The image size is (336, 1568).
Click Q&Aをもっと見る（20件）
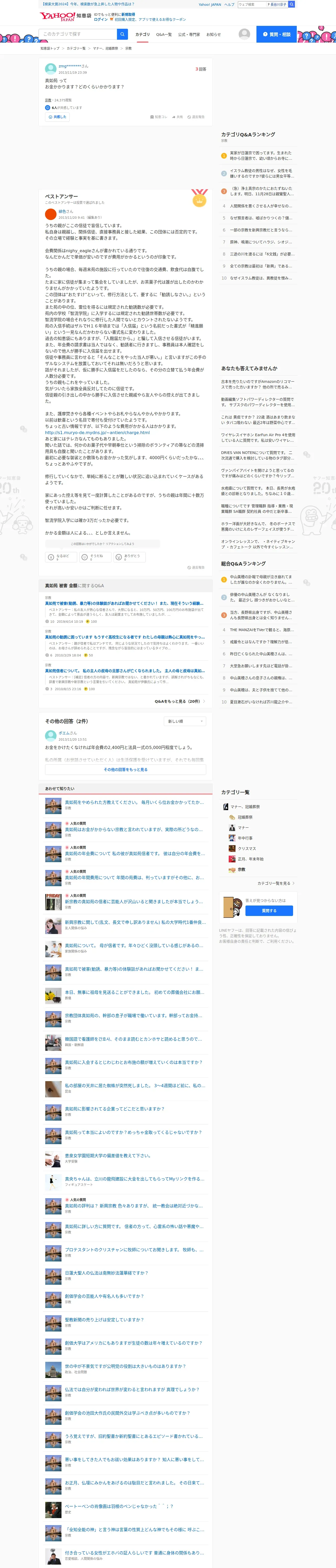179,701
